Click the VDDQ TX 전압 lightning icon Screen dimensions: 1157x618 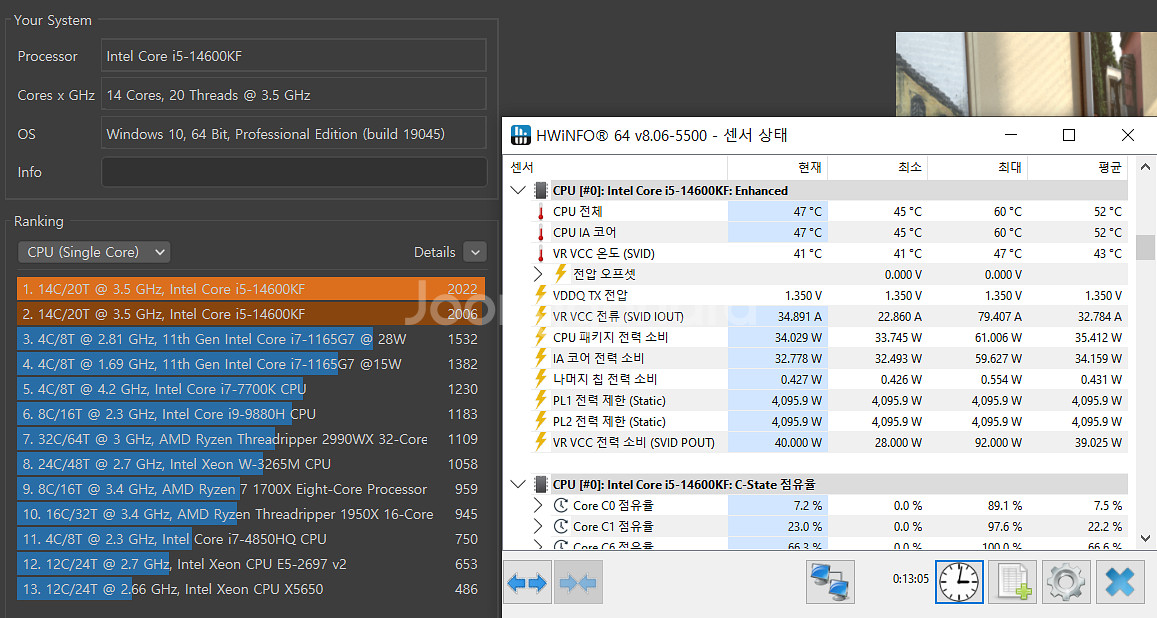click(x=541, y=295)
